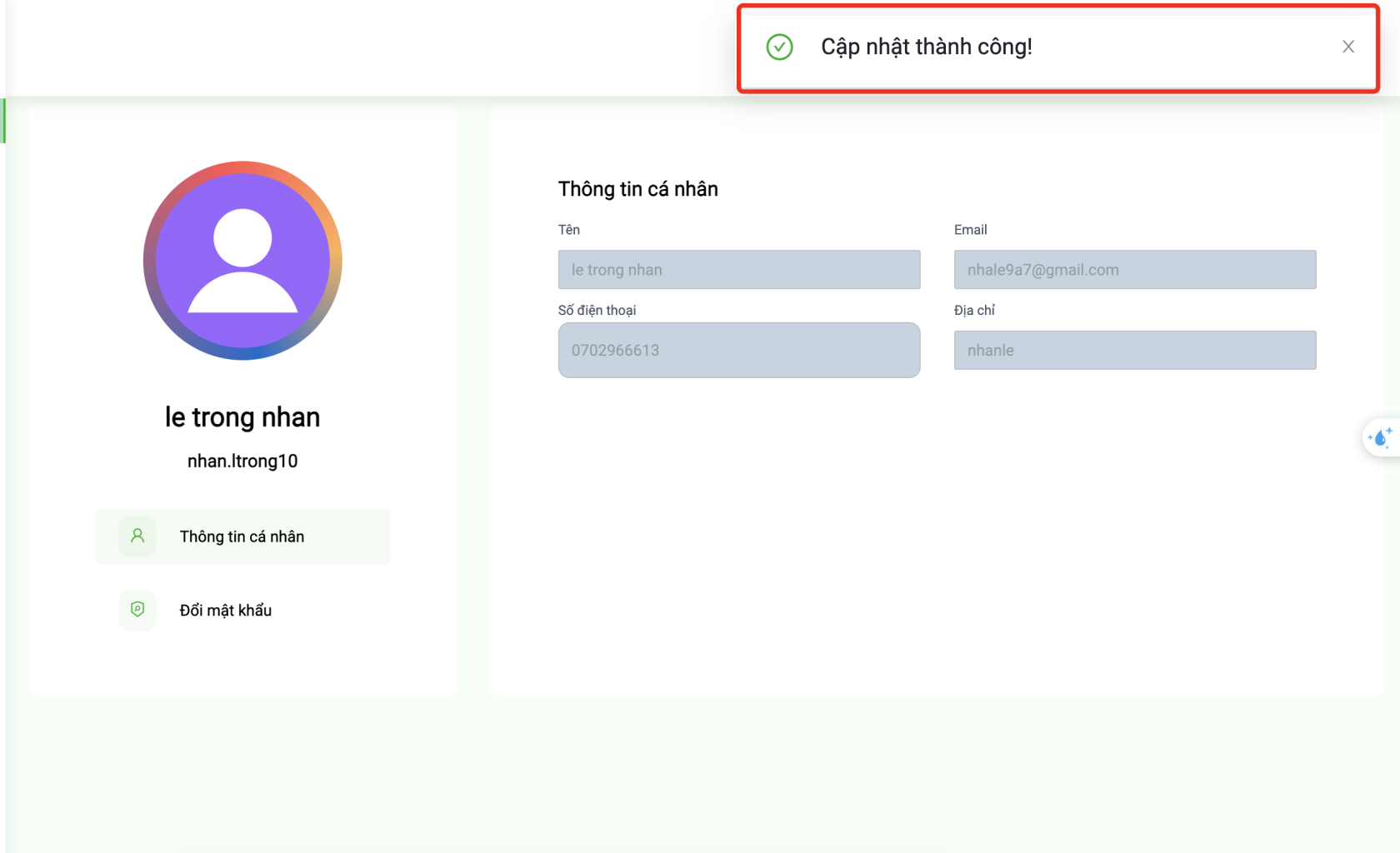Click the 'Email' field label

(971, 230)
